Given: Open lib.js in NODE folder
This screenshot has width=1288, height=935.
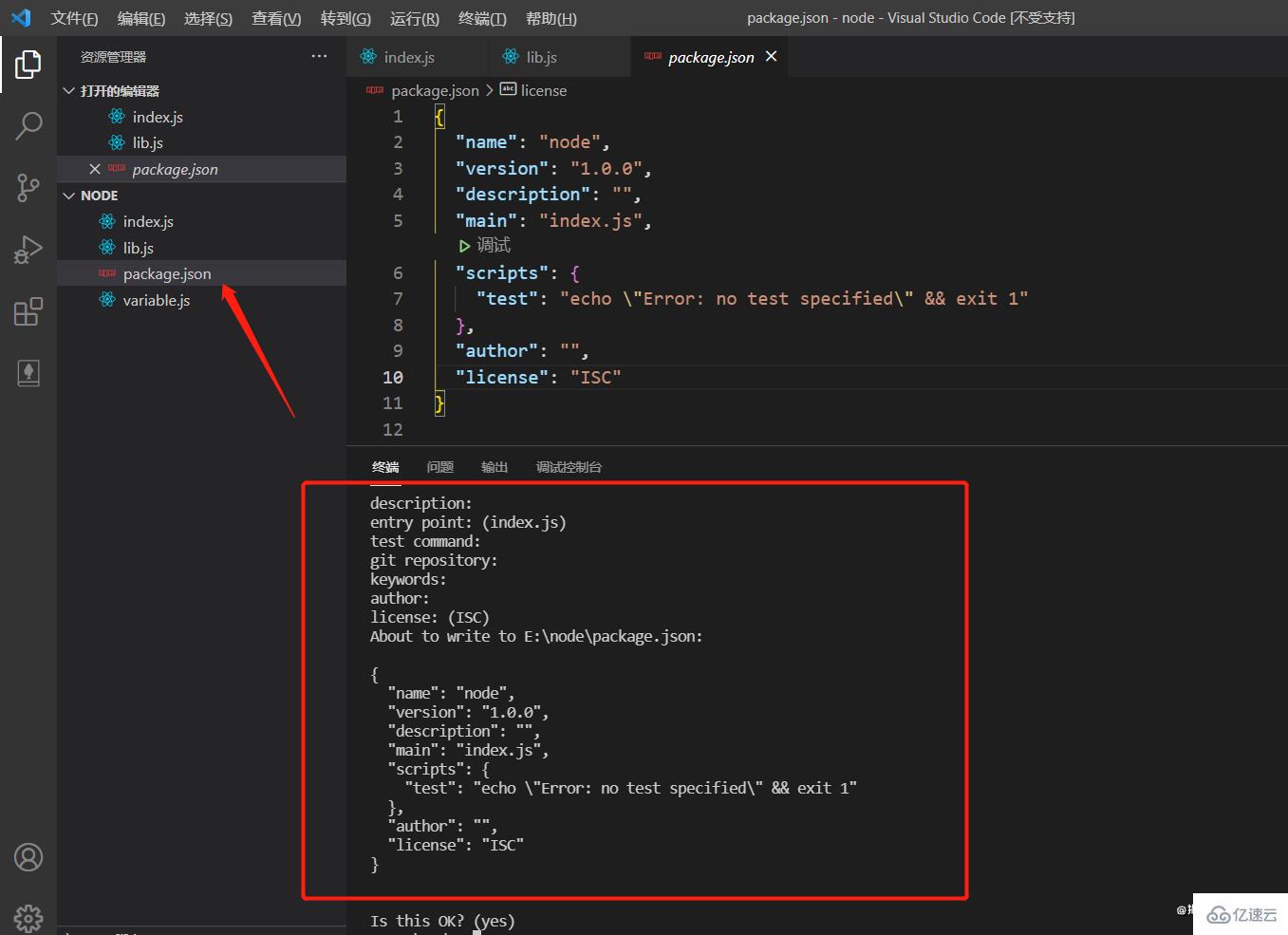Looking at the screenshot, I should click(201, 248).
